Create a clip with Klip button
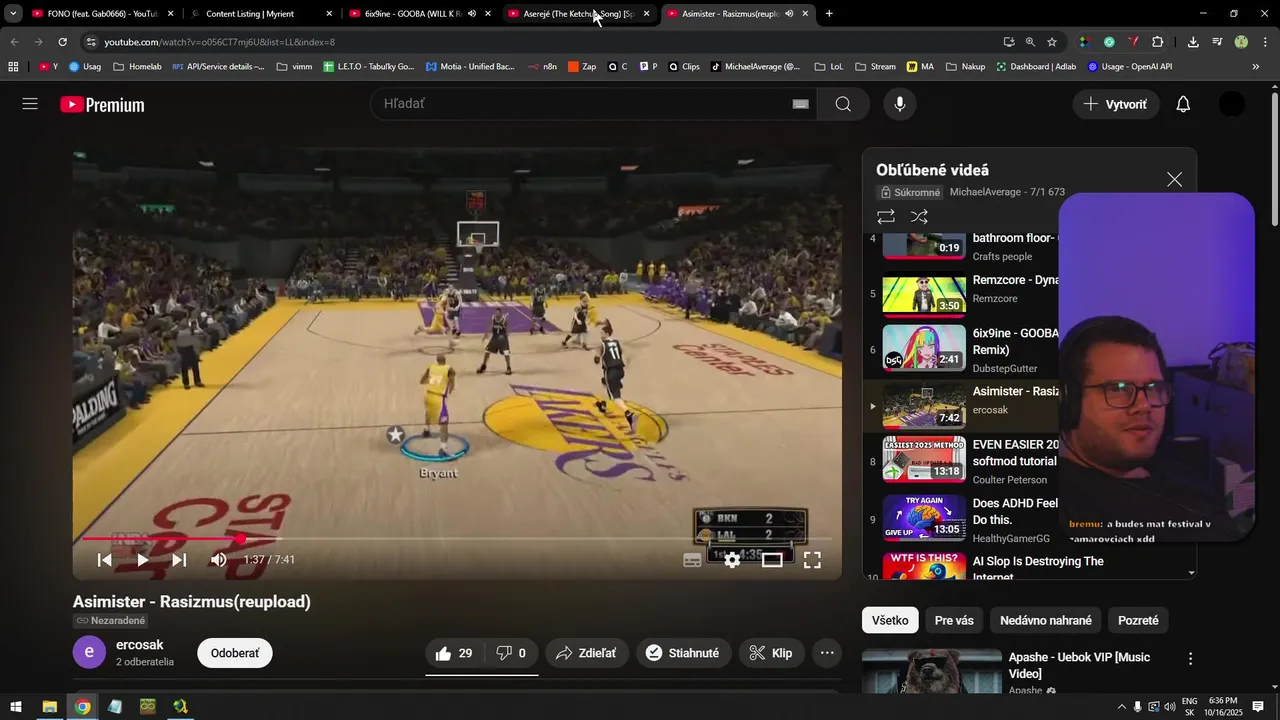 click(x=771, y=653)
